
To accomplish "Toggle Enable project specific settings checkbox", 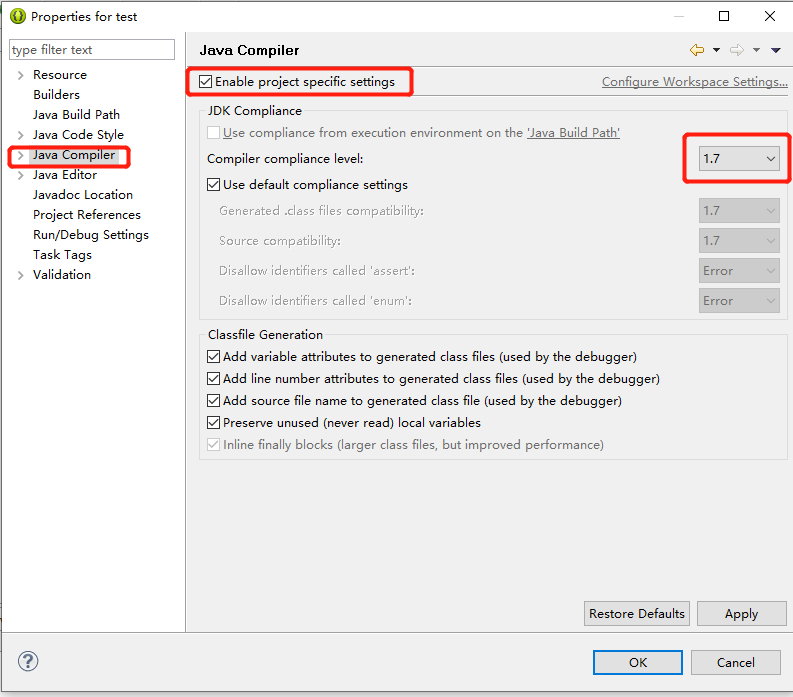I will coord(205,81).
